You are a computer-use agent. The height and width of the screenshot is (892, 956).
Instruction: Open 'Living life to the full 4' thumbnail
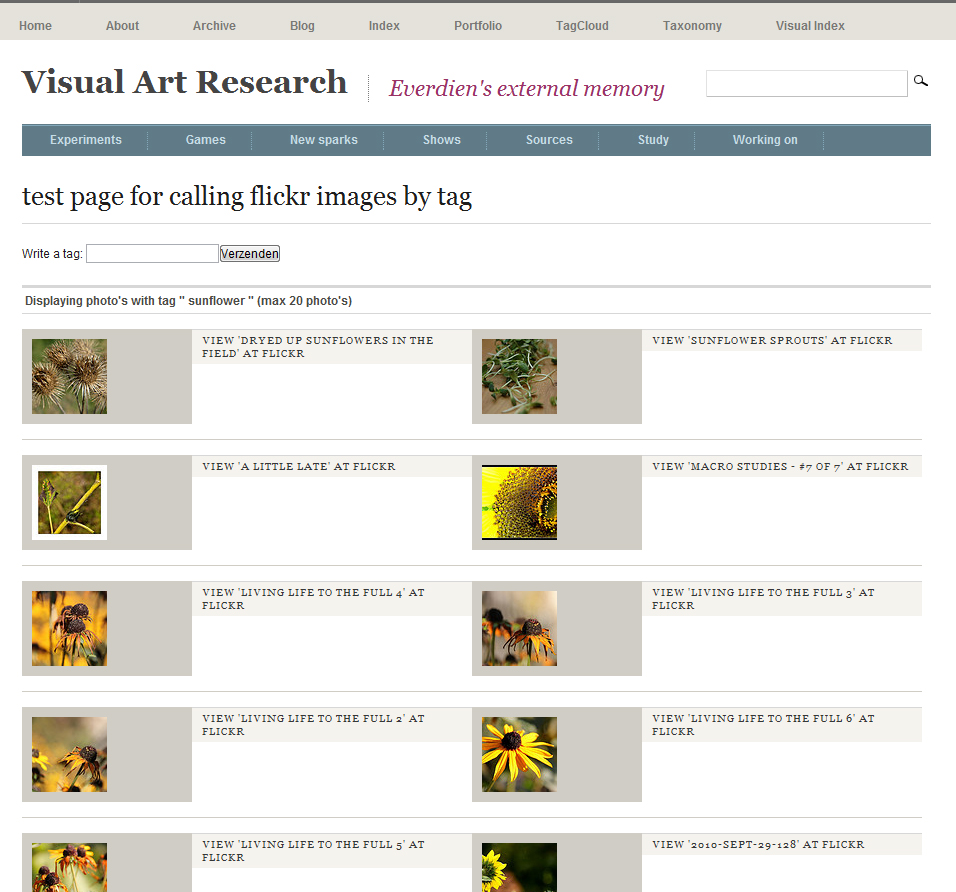click(x=70, y=629)
